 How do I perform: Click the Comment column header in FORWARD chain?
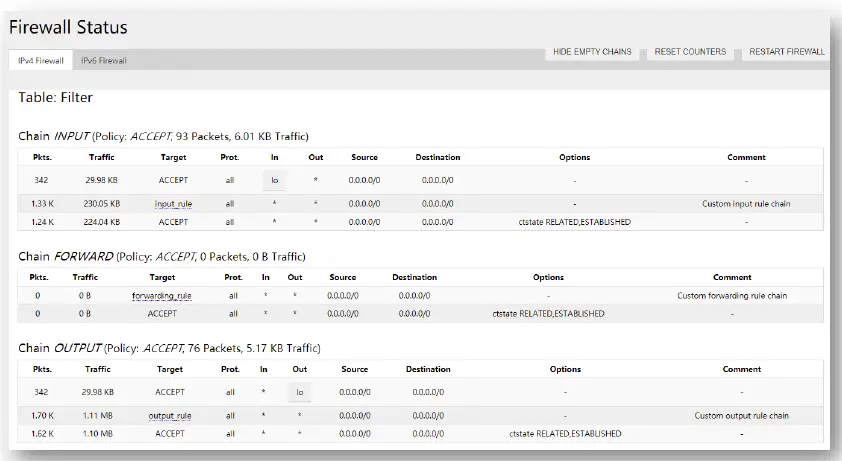point(732,277)
